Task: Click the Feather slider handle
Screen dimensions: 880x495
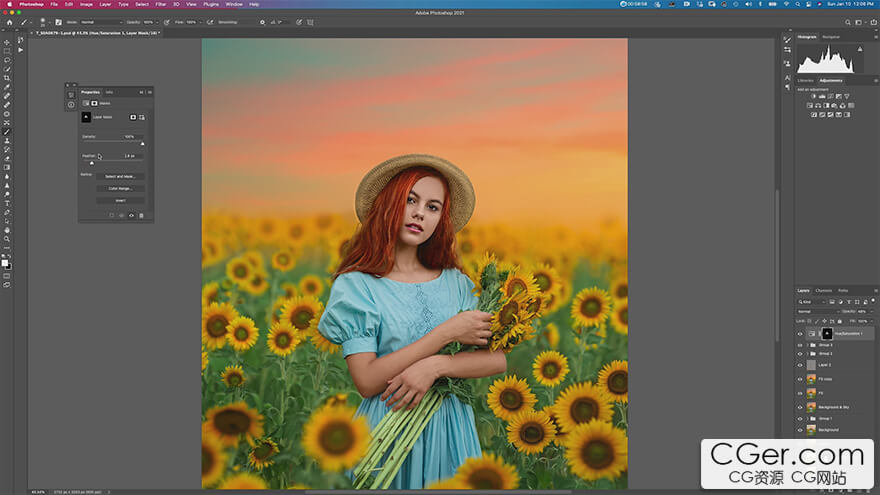Action: (x=92, y=162)
